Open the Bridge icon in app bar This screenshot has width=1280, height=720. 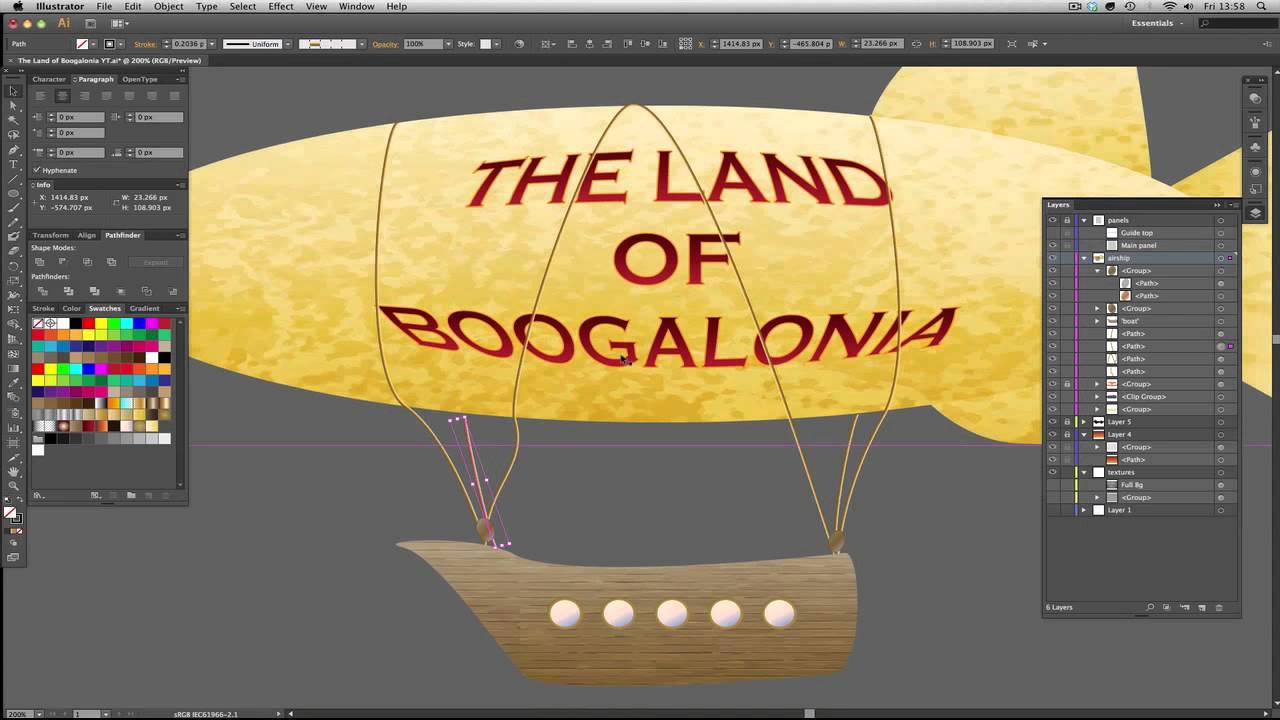[90, 23]
